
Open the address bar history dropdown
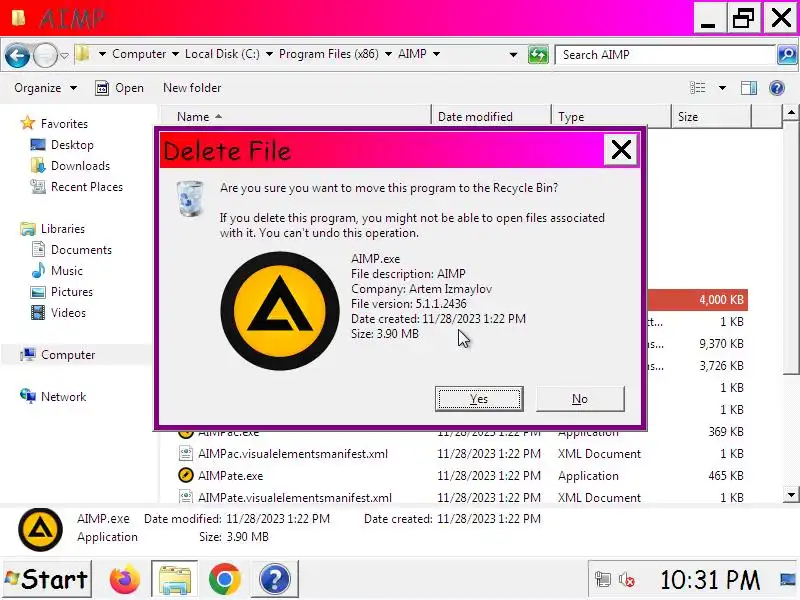pos(513,55)
